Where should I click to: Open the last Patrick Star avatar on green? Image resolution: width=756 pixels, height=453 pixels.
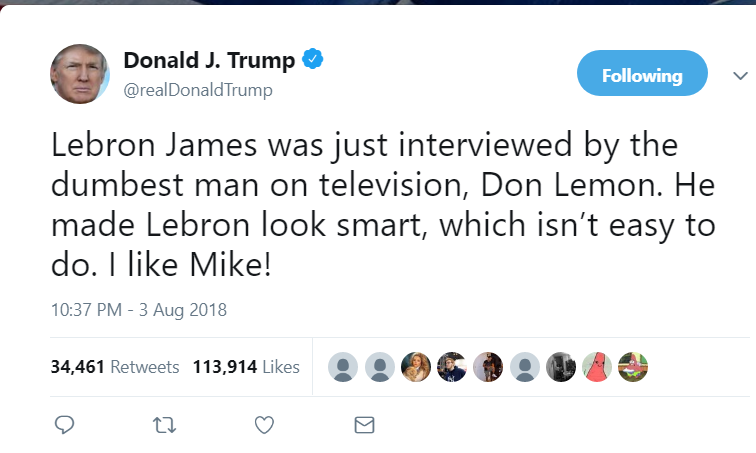pos(633,367)
